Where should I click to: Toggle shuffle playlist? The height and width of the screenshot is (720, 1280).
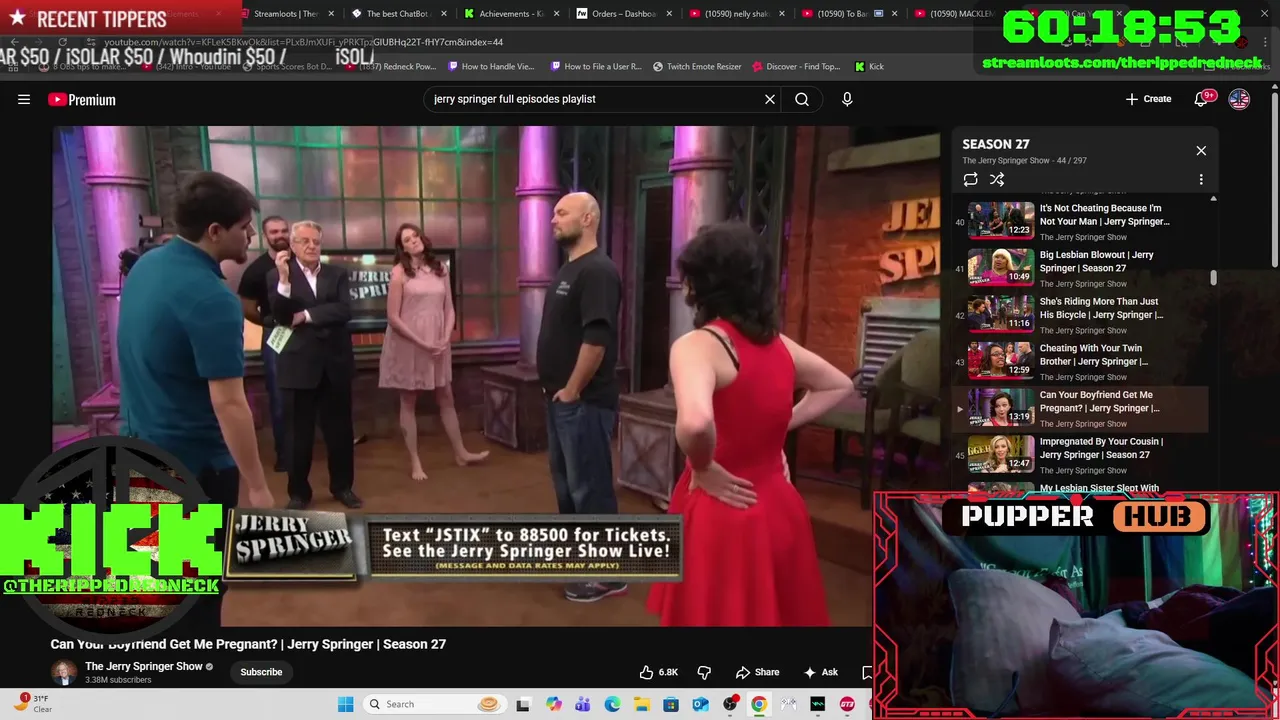997,179
